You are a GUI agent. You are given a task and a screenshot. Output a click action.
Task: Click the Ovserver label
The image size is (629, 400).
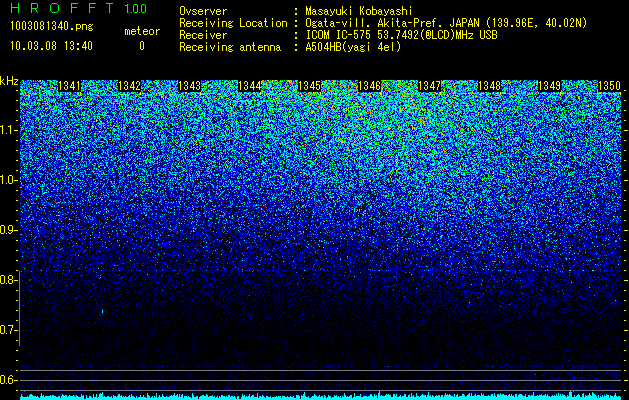pos(203,11)
